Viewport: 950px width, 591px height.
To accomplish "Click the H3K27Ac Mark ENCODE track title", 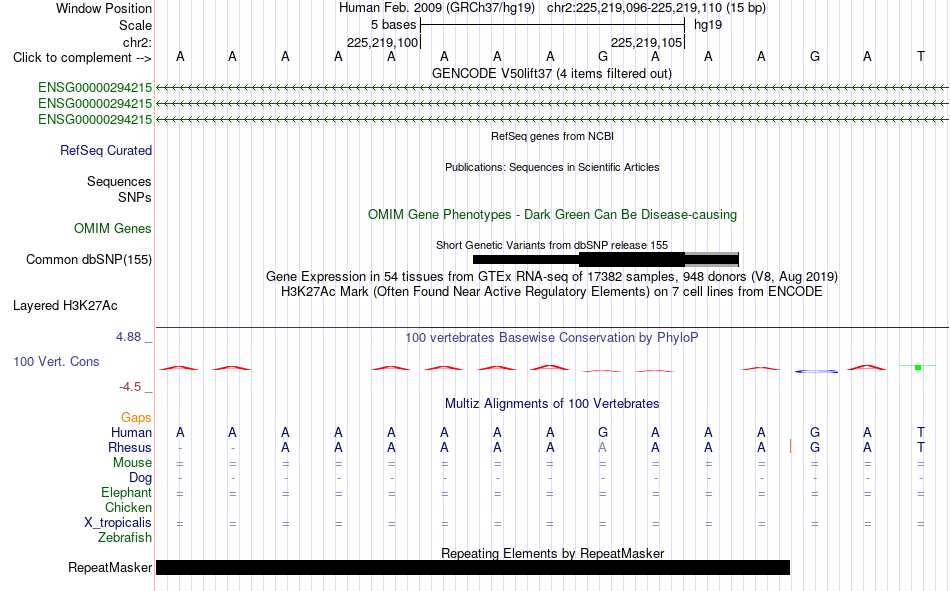I will point(552,292).
